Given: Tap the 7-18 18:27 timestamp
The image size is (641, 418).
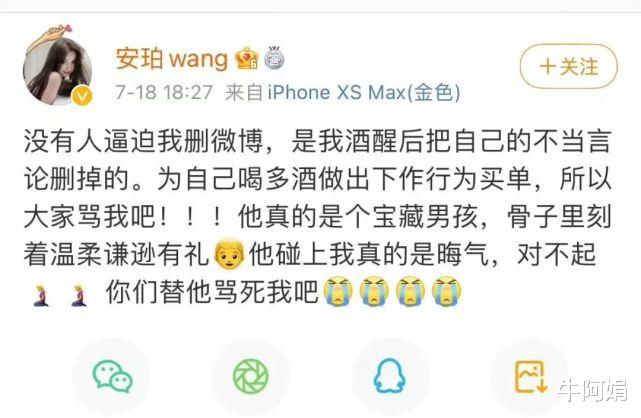Looking at the screenshot, I should 164,92.
